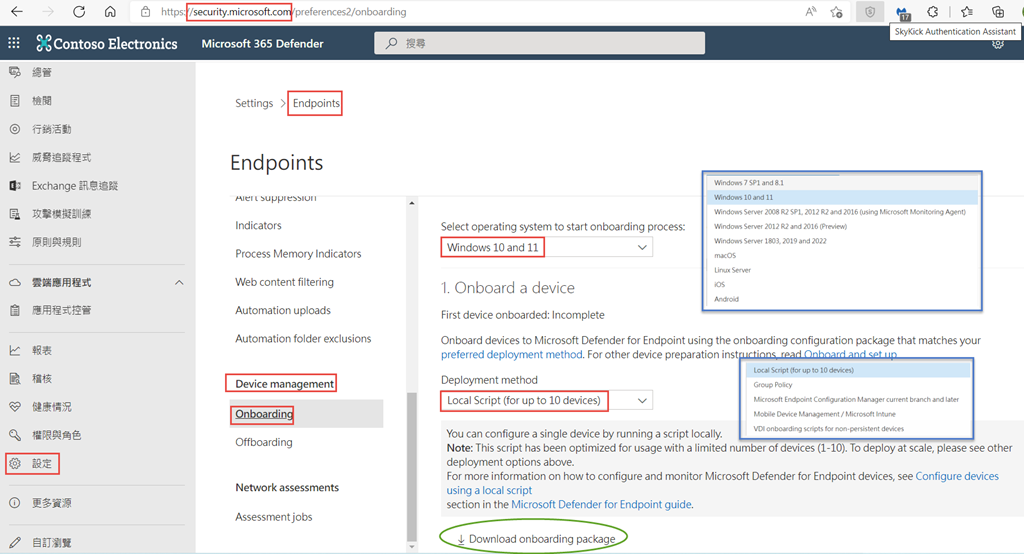Click the settings menu scrollbar up arrow

point(411,203)
